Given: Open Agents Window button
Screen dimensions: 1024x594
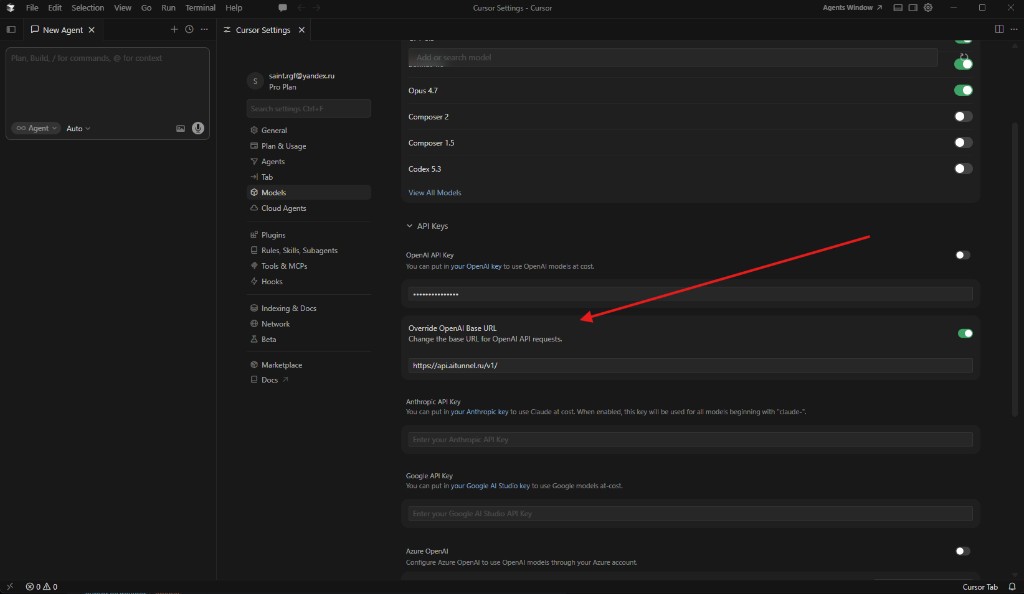Looking at the screenshot, I should click(x=852, y=8).
